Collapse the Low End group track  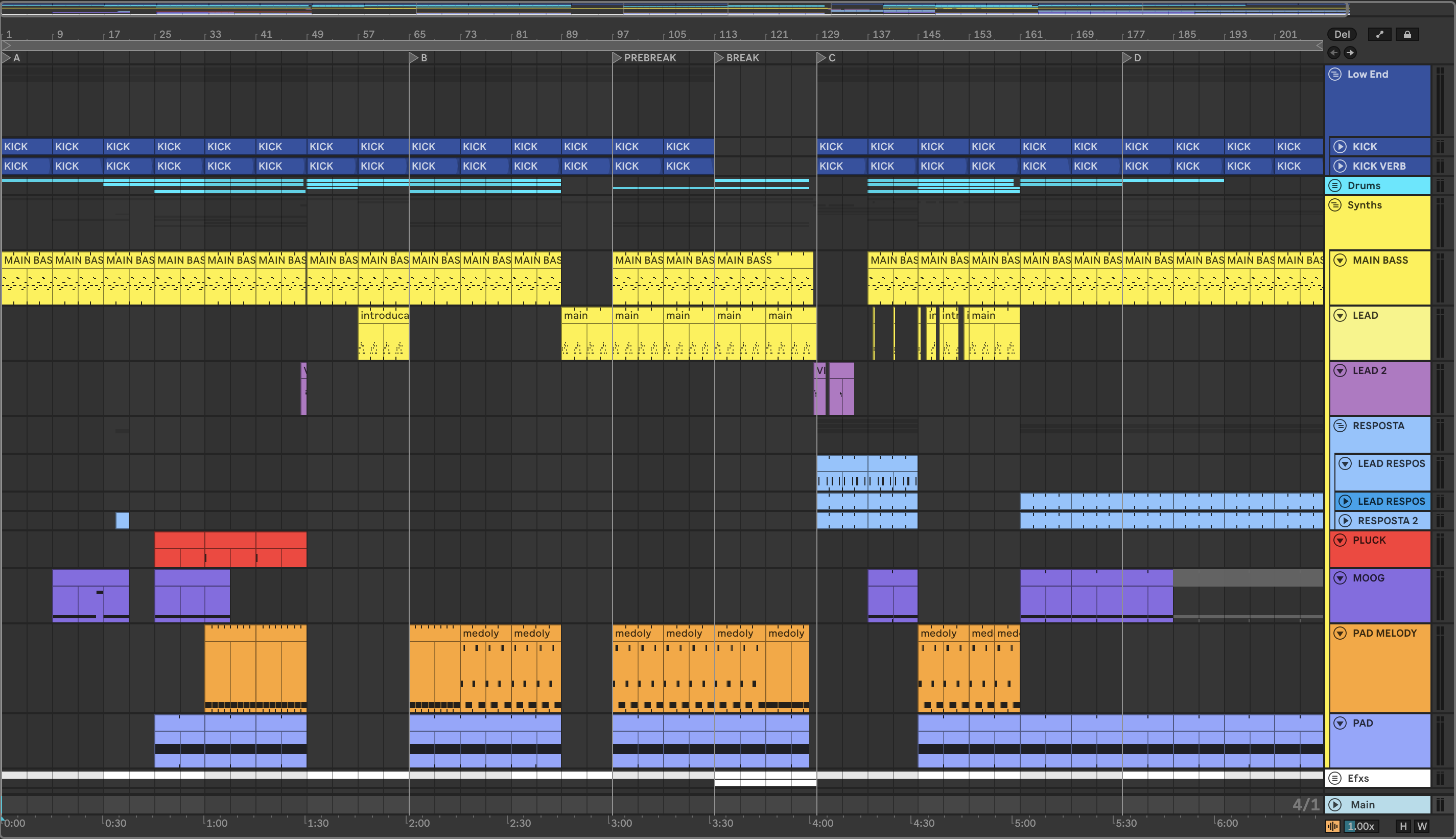[x=1335, y=74]
